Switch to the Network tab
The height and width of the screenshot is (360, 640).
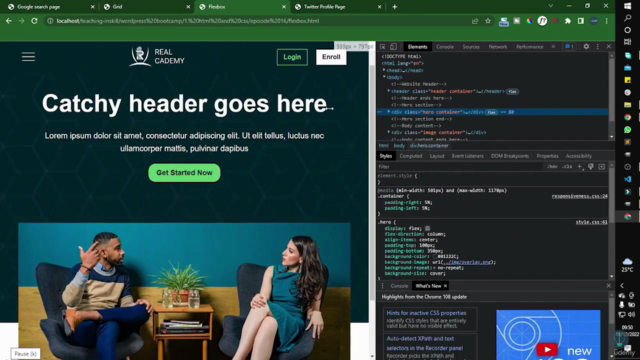(498, 47)
